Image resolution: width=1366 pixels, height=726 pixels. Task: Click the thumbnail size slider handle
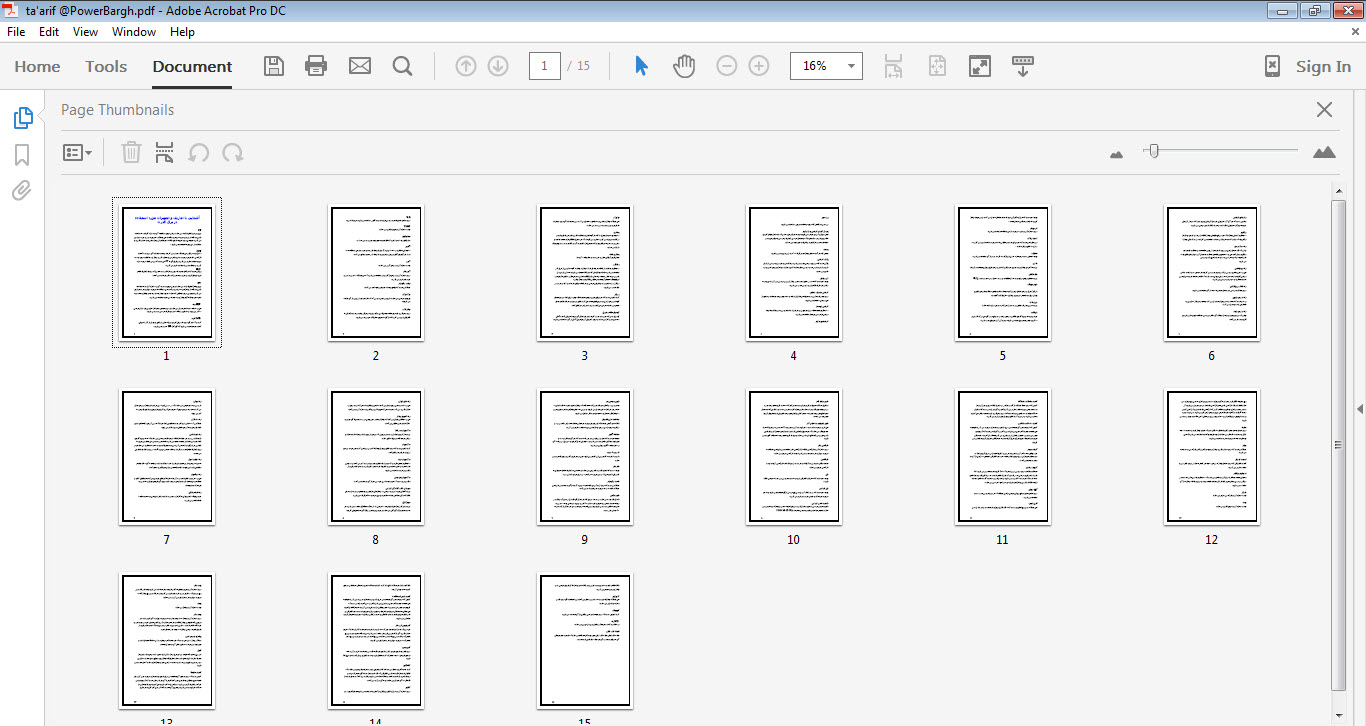pyautogui.click(x=1154, y=151)
